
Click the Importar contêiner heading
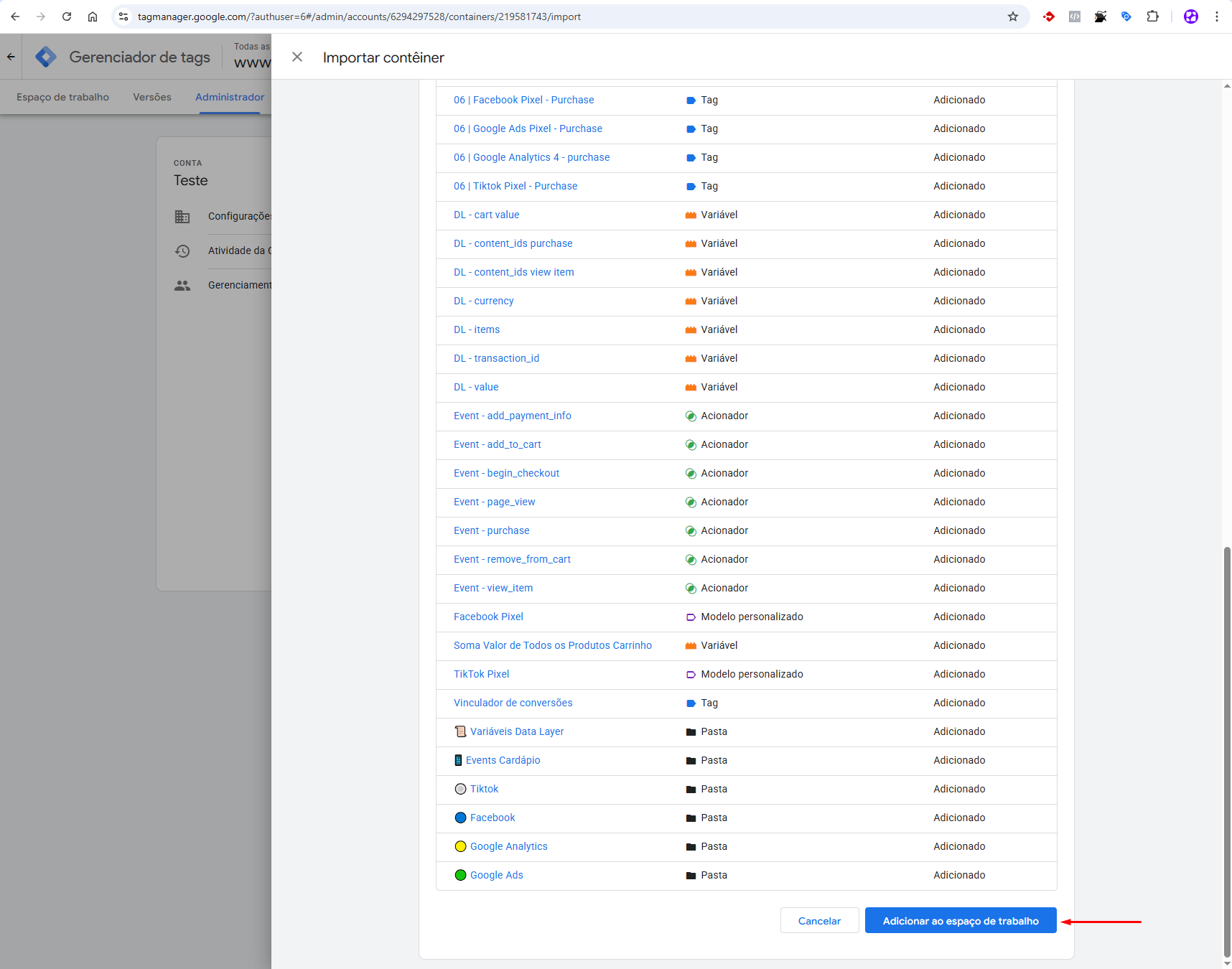coord(383,57)
